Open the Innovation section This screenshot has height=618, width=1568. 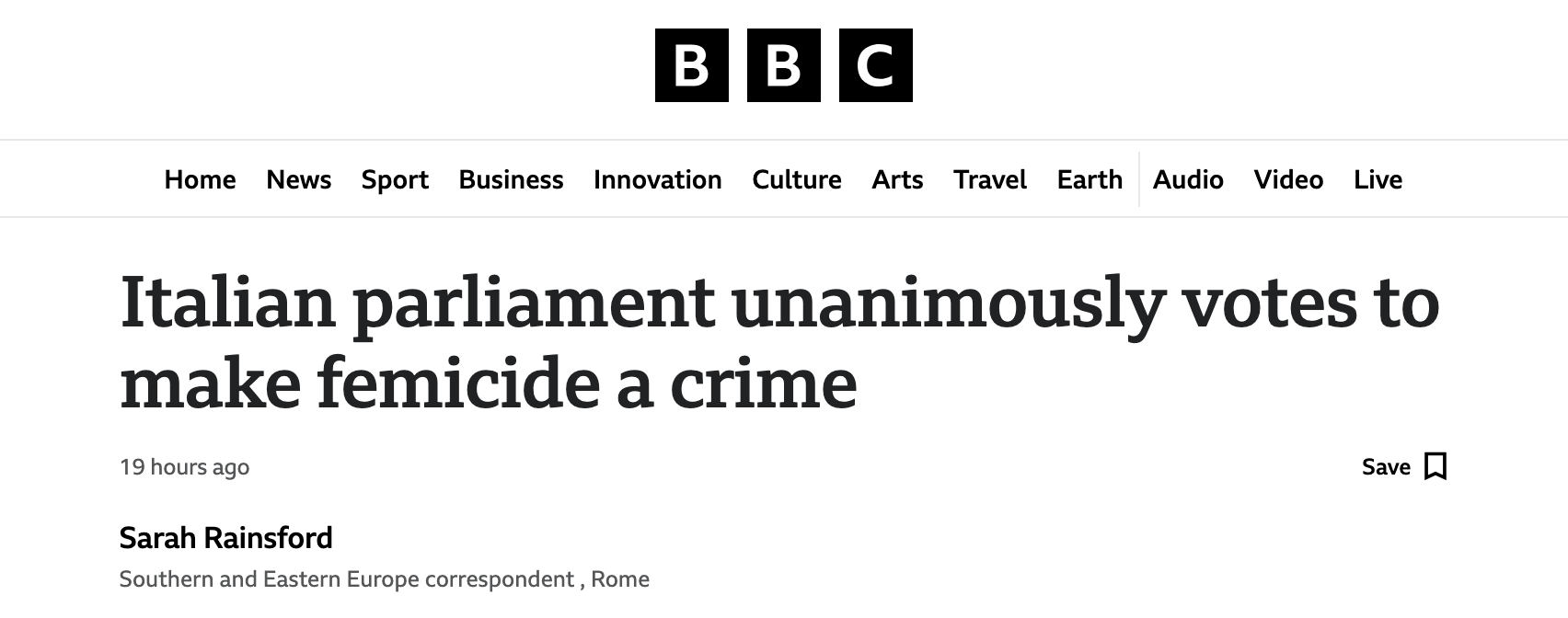pos(657,179)
